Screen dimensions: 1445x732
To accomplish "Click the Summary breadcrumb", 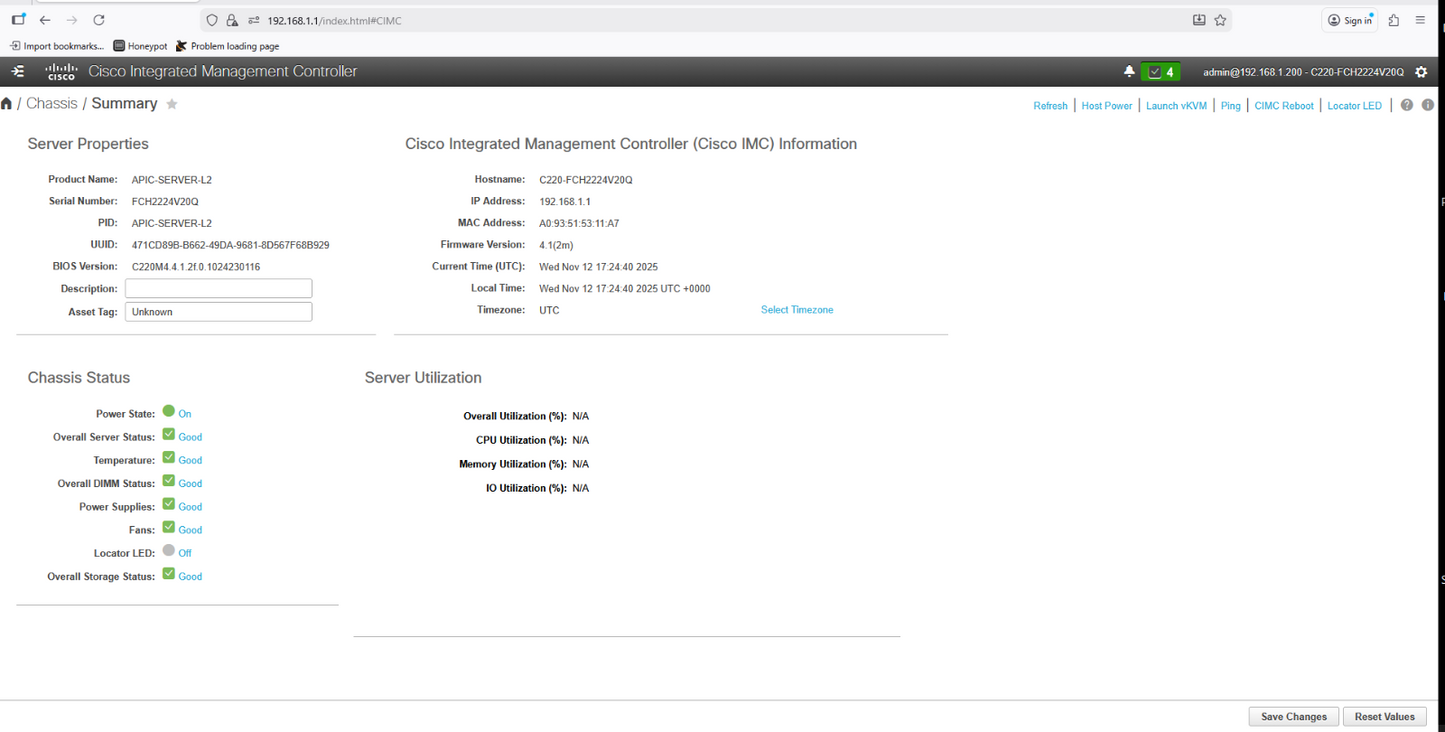I will tap(125, 104).
